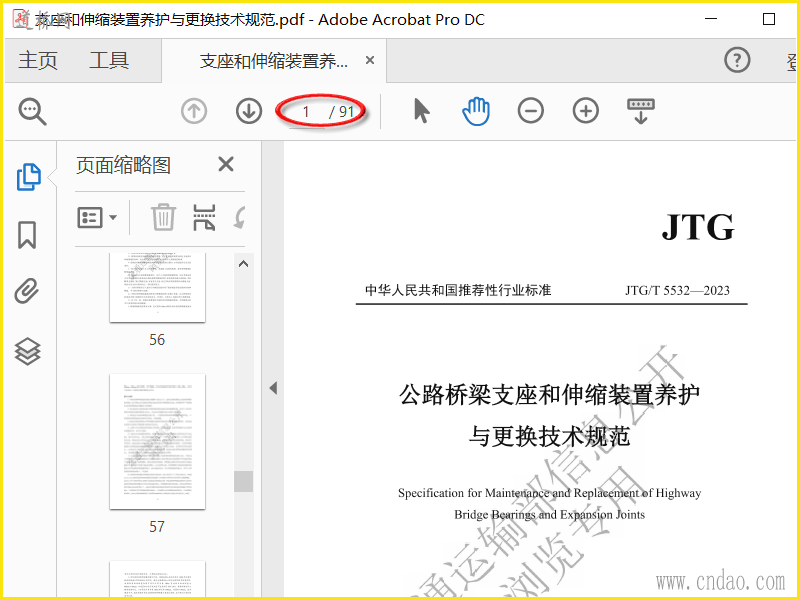The width and height of the screenshot is (800, 600).
Task: Click the 57 page label
Action: (157, 527)
